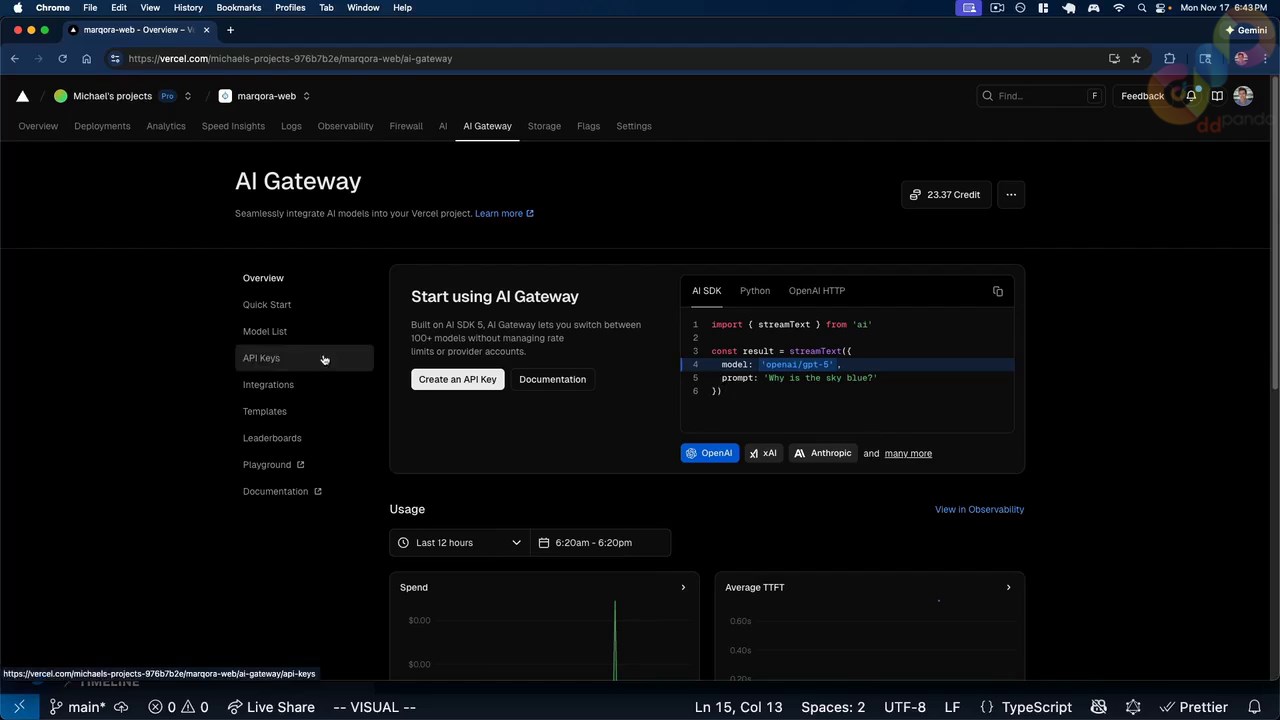Viewport: 1280px width, 720px height.
Task: Open Chrome three-dot menu
Action: click(x=1265, y=59)
